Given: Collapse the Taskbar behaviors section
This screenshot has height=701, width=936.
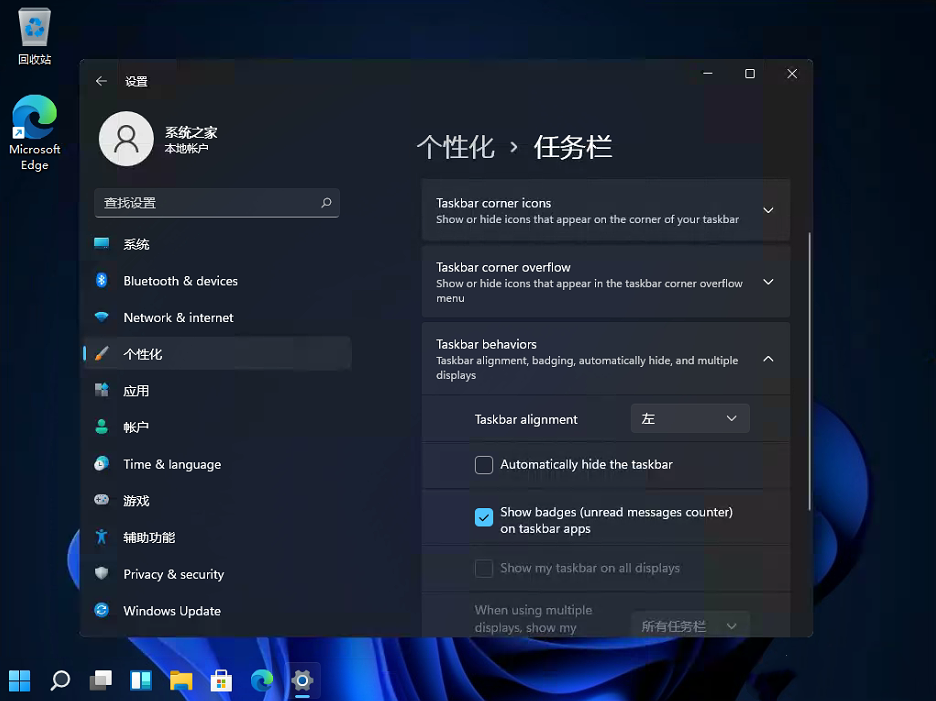Looking at the screenshot, I should pos(768,358).
